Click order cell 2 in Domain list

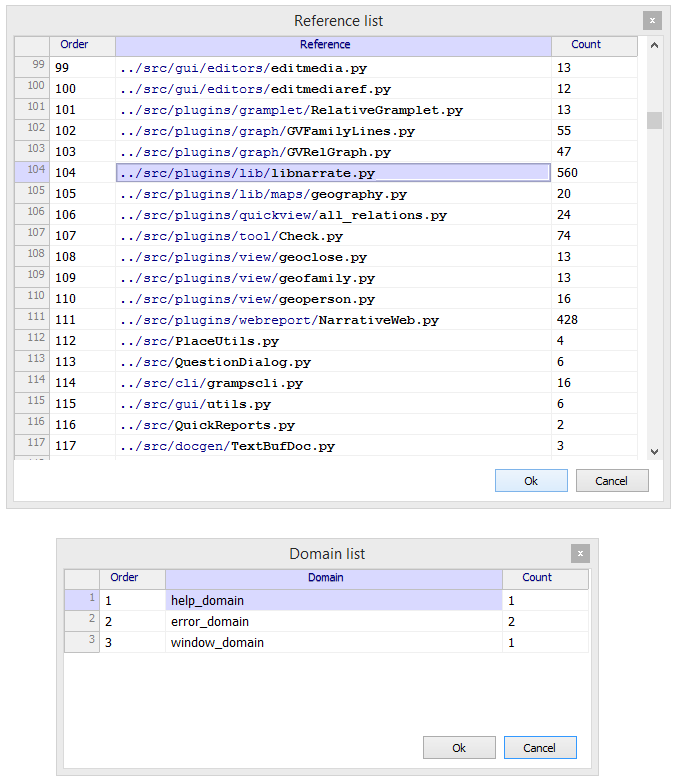pyautogui.click(x=132, y=621)
